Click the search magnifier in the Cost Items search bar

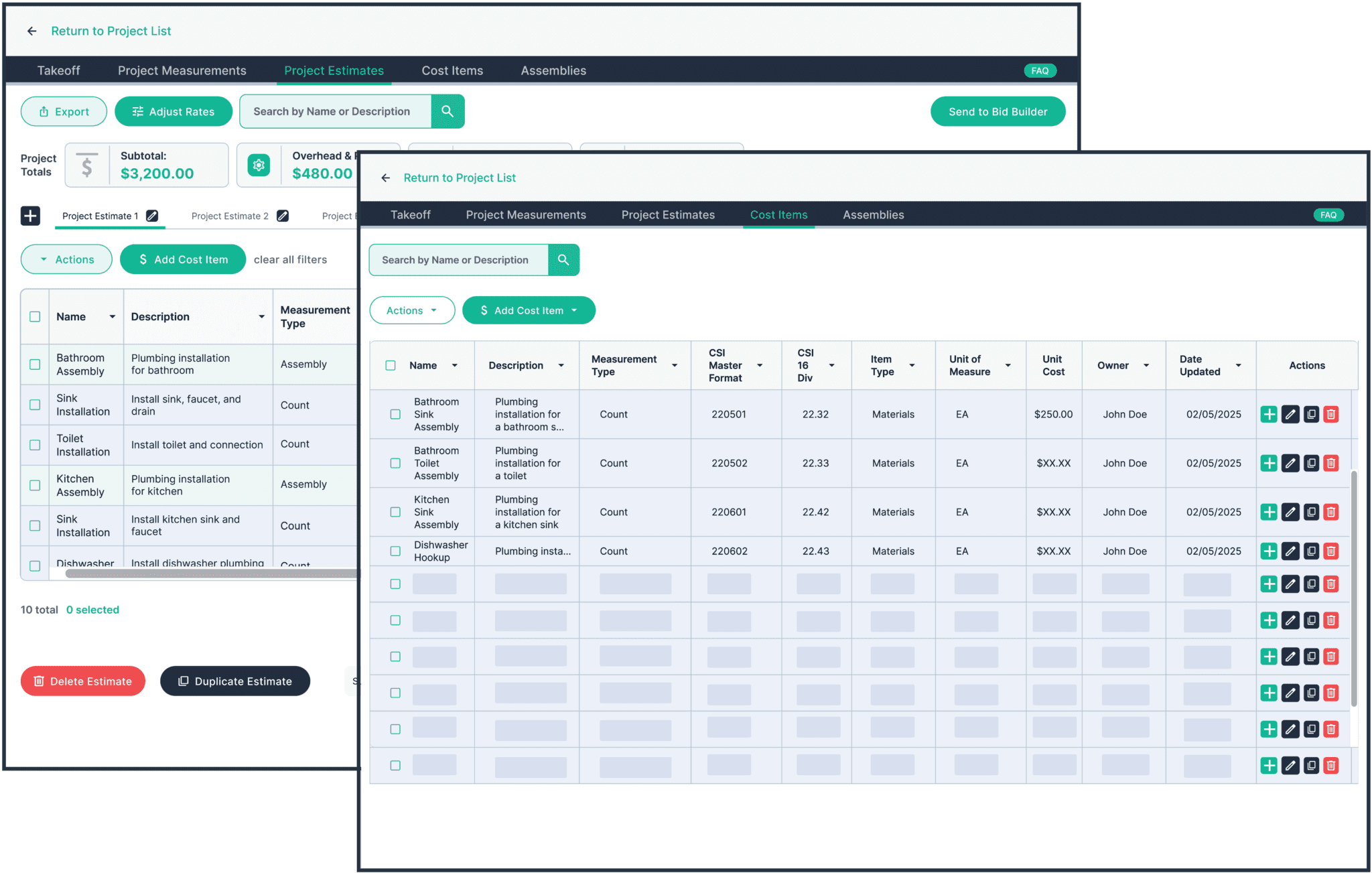[x=563, y=260]
